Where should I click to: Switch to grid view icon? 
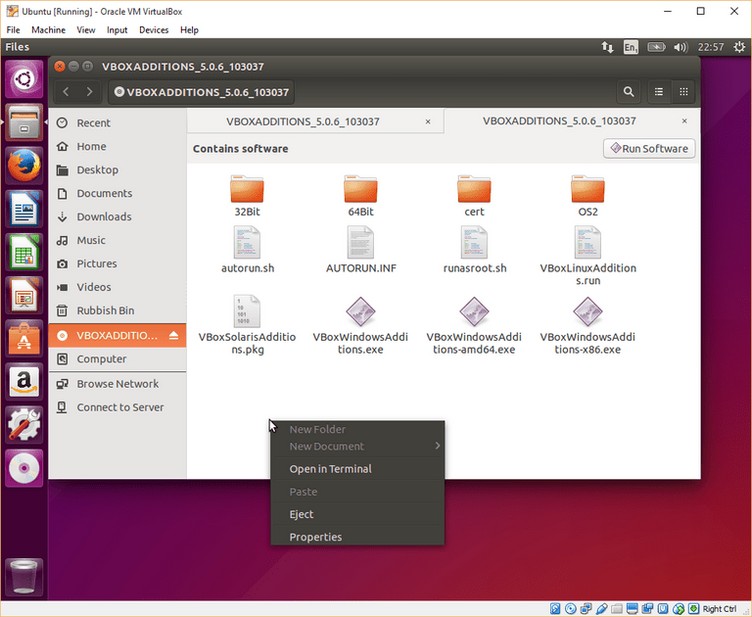point(683,92)
